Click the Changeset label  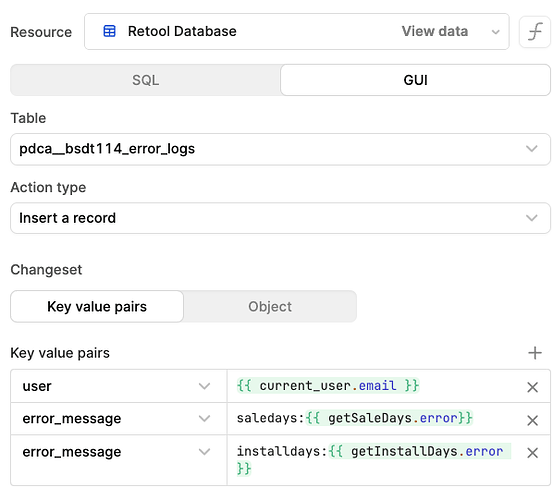pos(46,270)
